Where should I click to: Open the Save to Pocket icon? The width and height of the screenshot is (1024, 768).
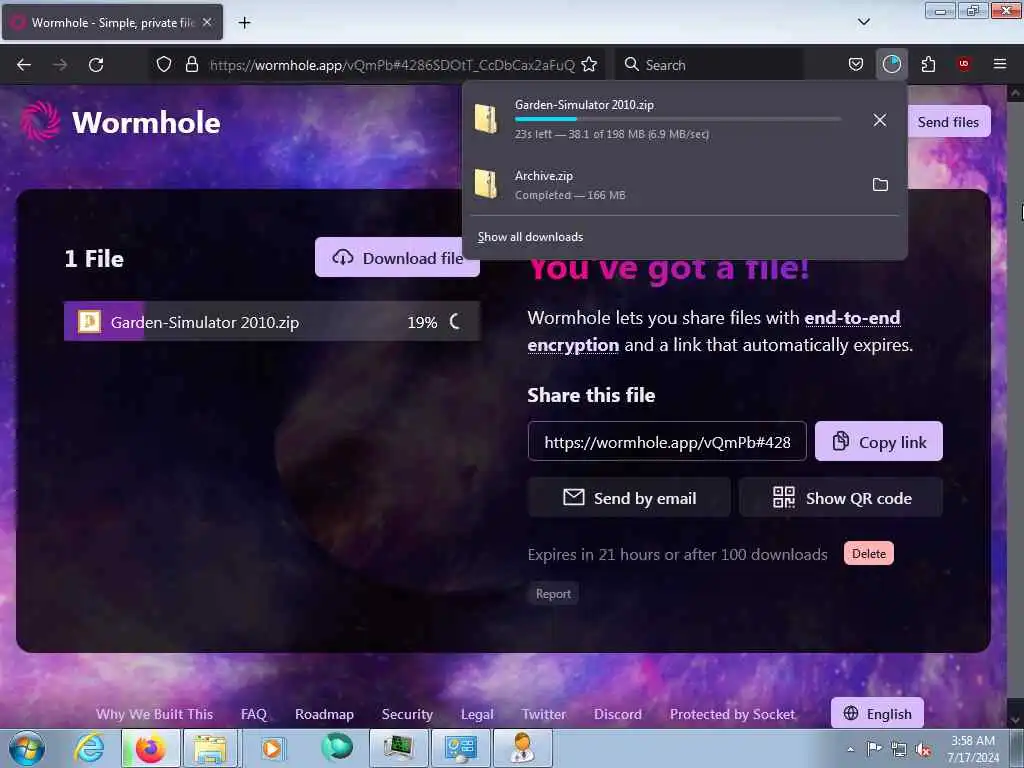(856, 65)
